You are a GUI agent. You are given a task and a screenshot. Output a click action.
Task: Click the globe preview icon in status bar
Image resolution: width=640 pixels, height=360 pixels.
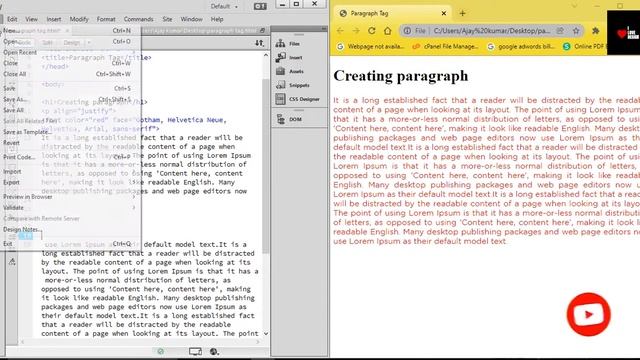[214, 351]
